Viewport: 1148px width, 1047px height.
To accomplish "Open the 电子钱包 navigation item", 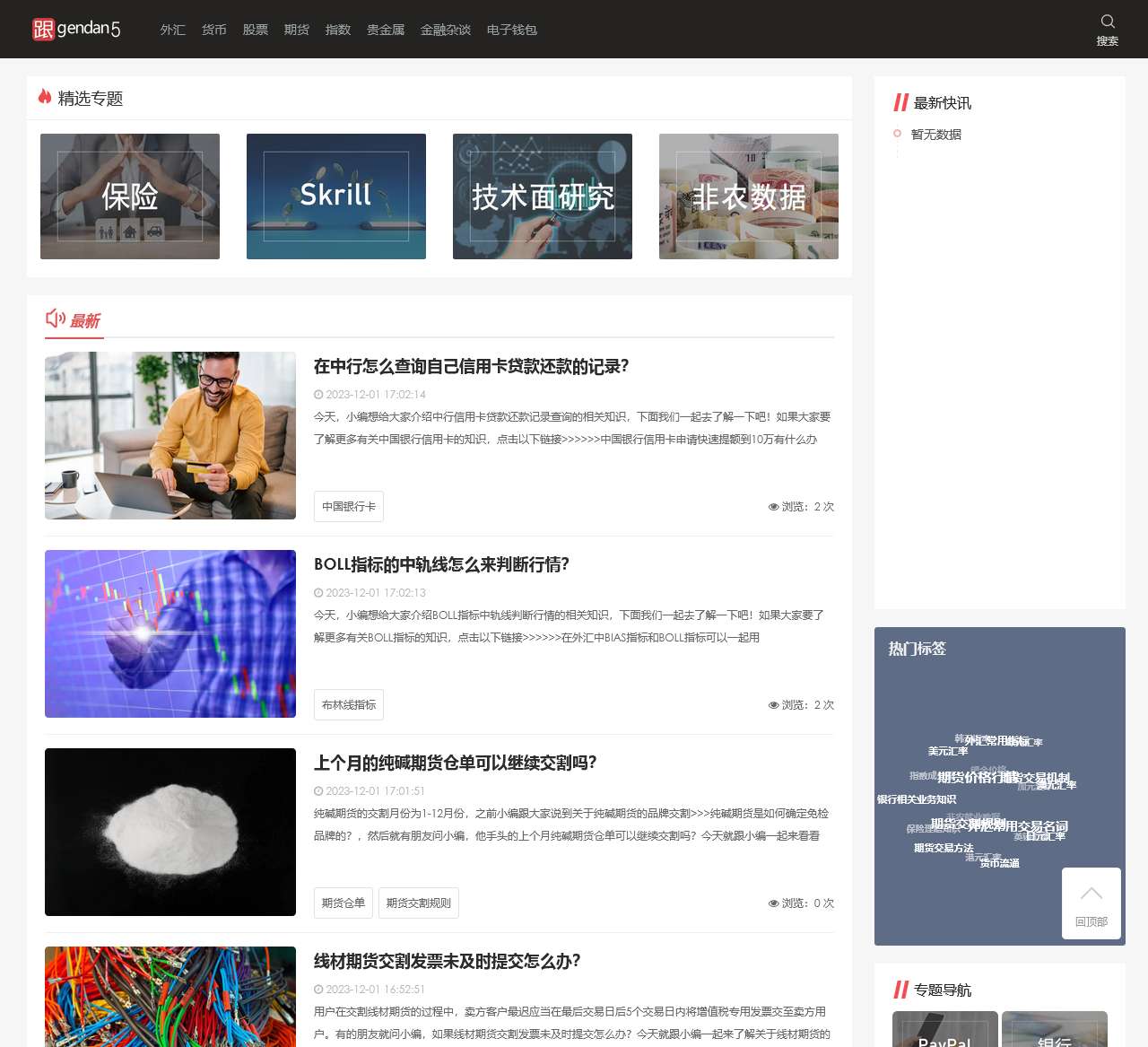I will (511, 29).
